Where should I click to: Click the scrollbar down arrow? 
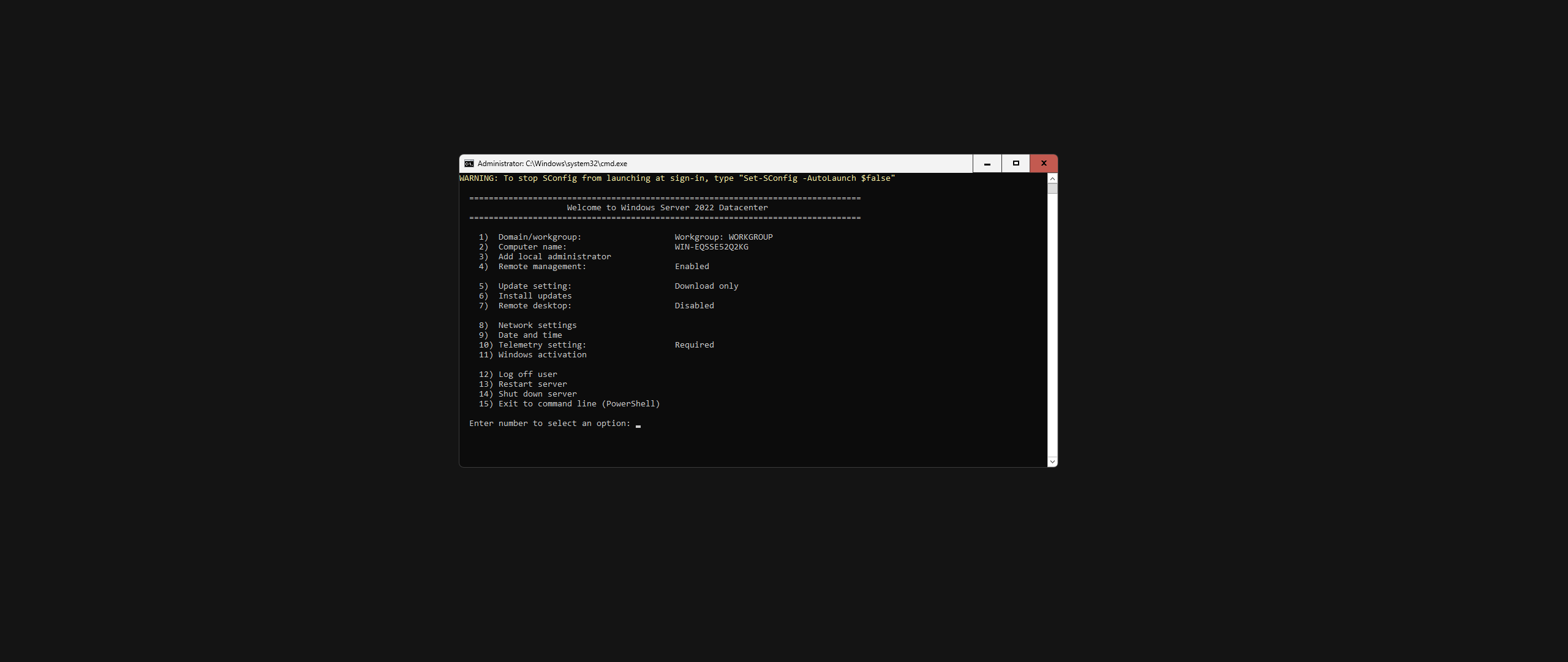pyautogui.click(x=1052, y=462)
